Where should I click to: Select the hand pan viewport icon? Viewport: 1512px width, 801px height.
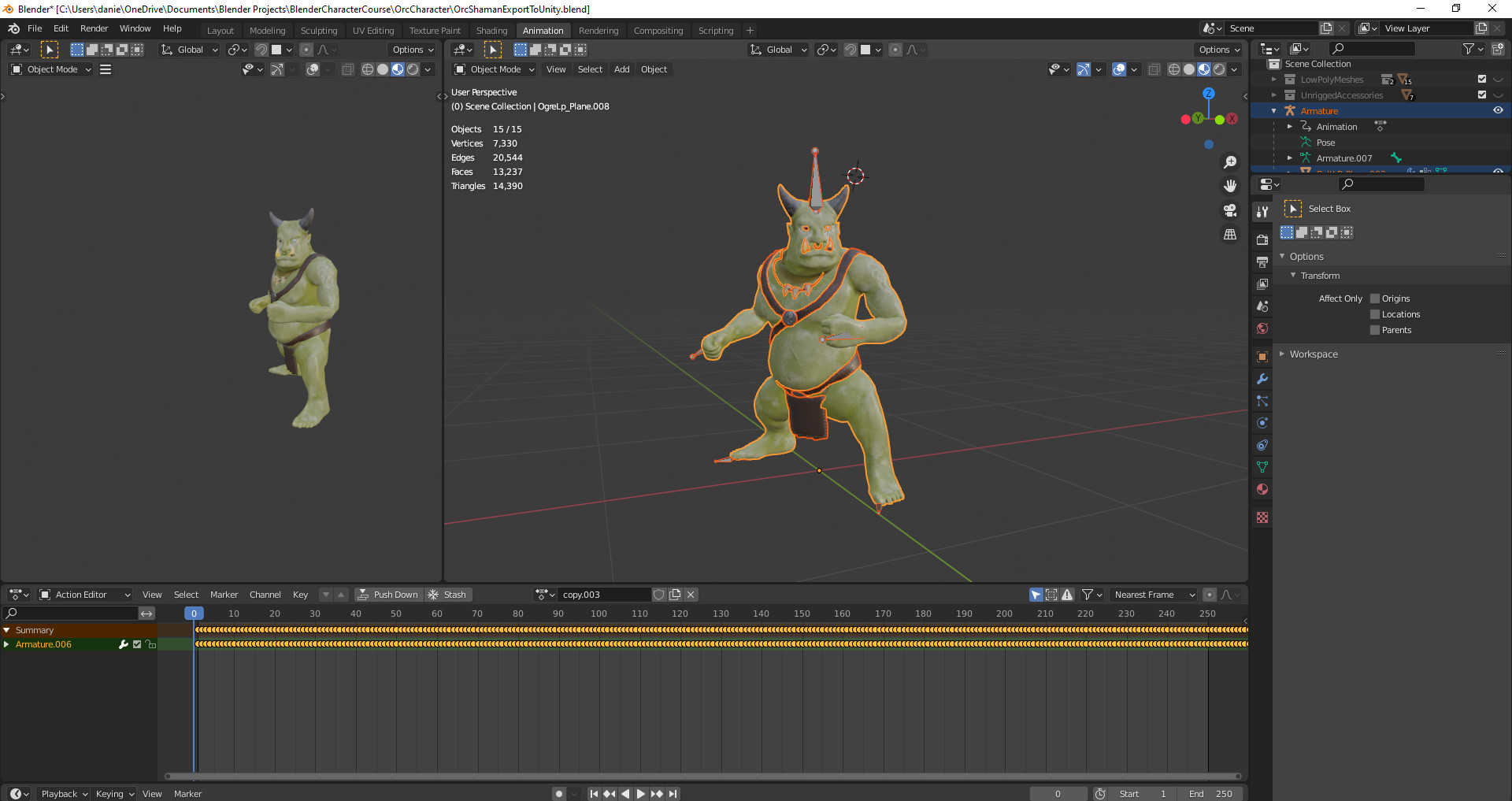(x=1230, y=186)
